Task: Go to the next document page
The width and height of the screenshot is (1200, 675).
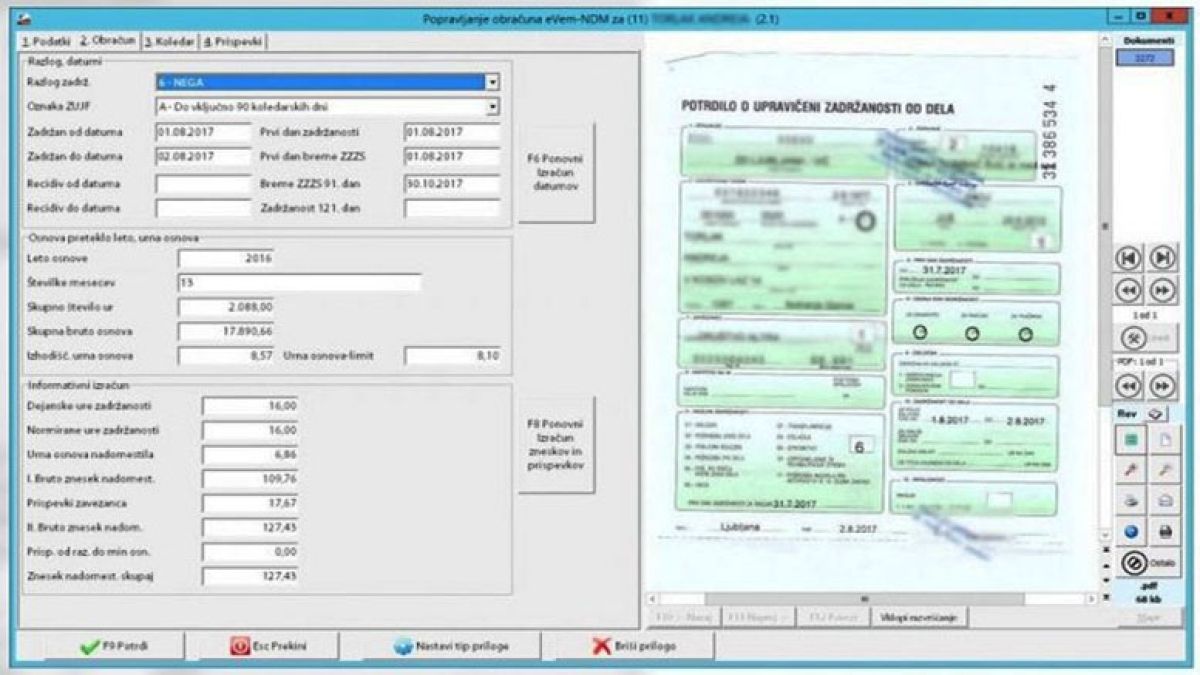Action: point(1162,290)
